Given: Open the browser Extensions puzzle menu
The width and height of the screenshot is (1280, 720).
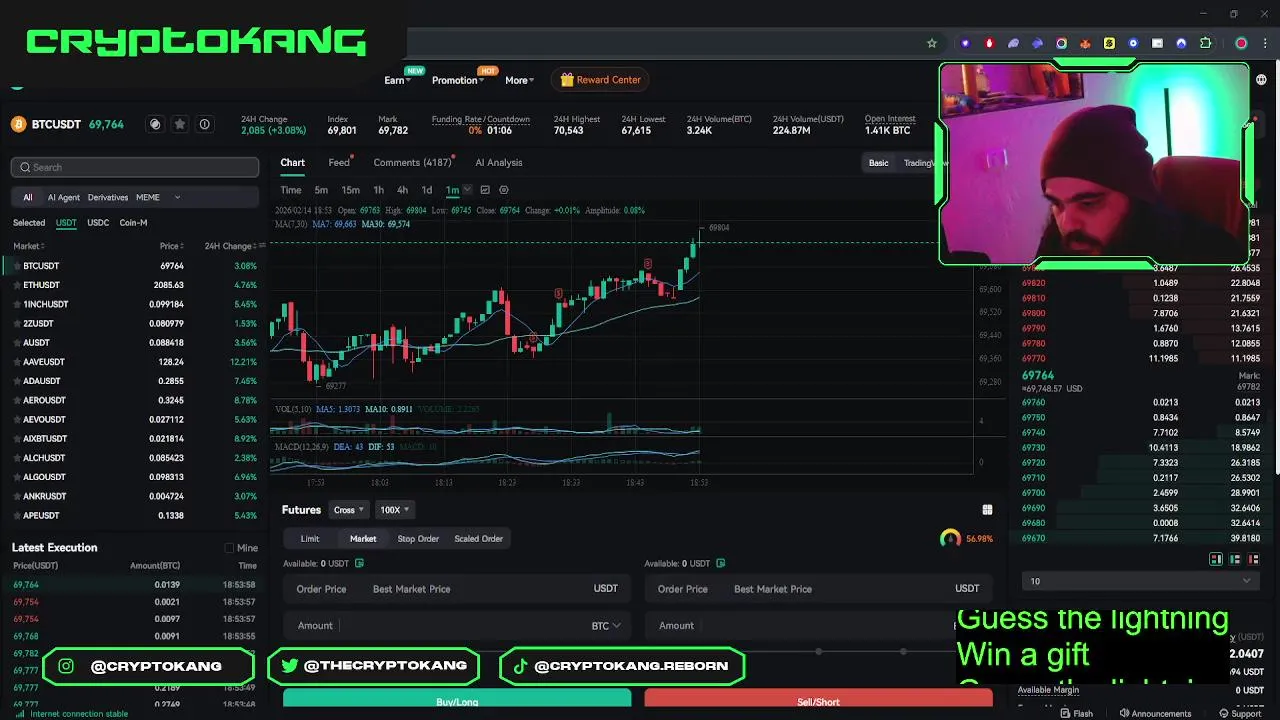Looking at the screenshot, I should pyautogui.click(x=1205, y=43).
